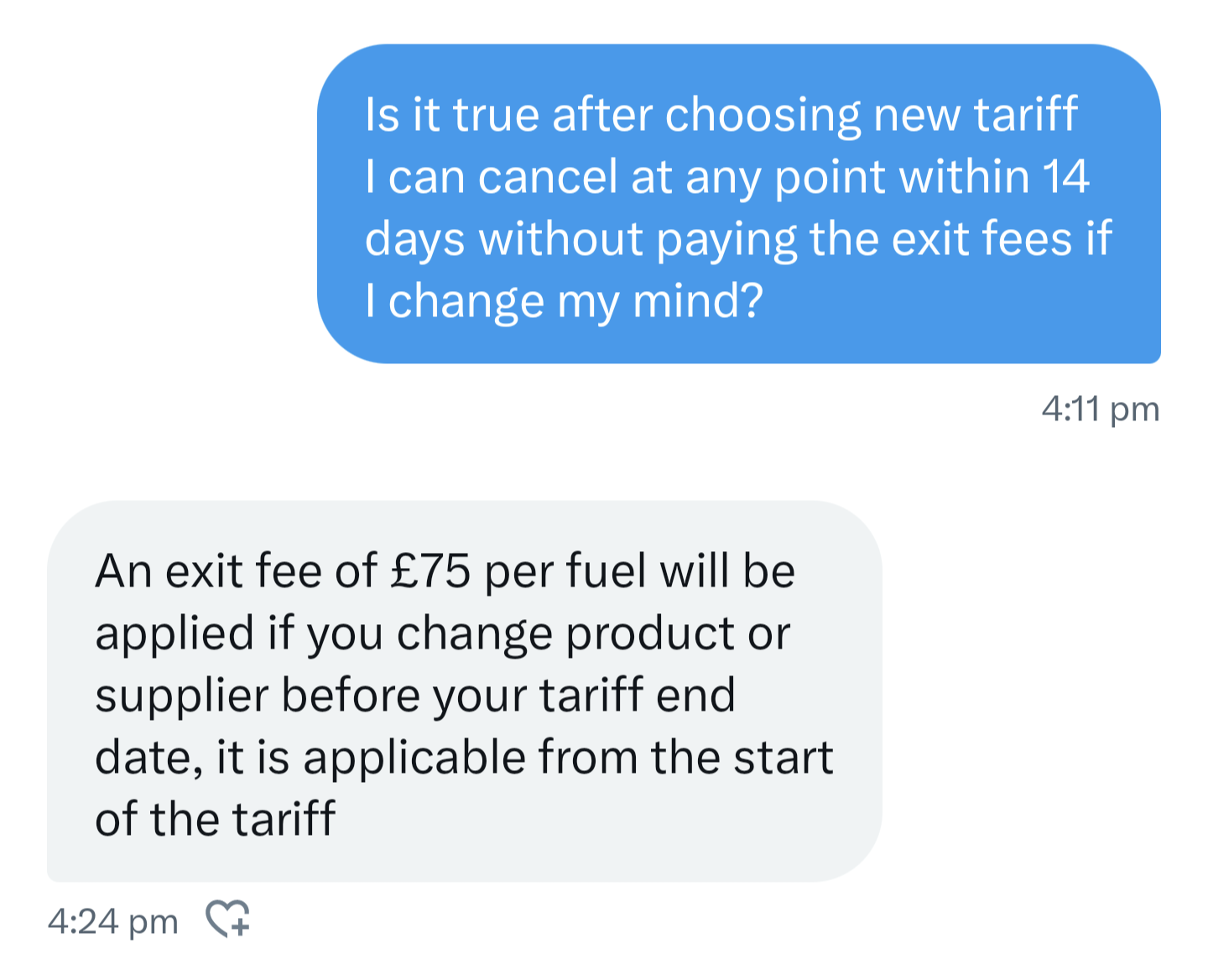Click the number "14" in the sent message

(1065, 177)
